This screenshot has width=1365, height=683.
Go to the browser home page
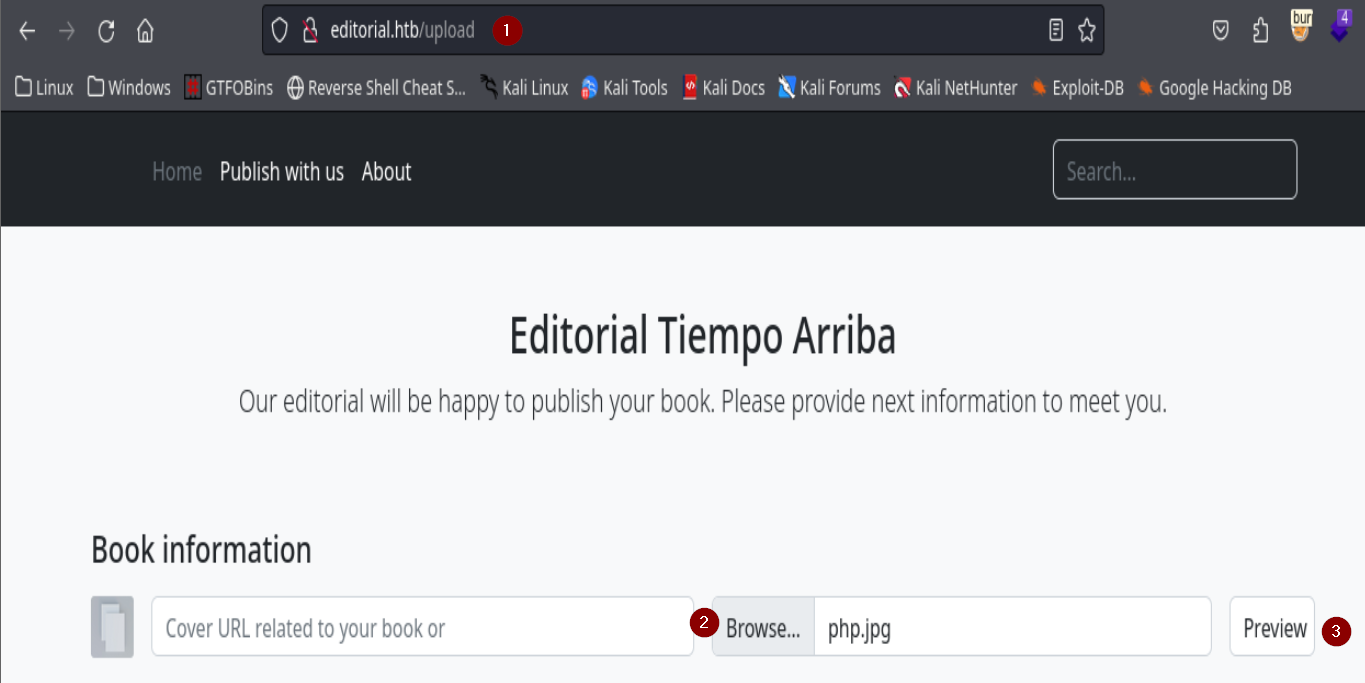click(x=145, y=31)
